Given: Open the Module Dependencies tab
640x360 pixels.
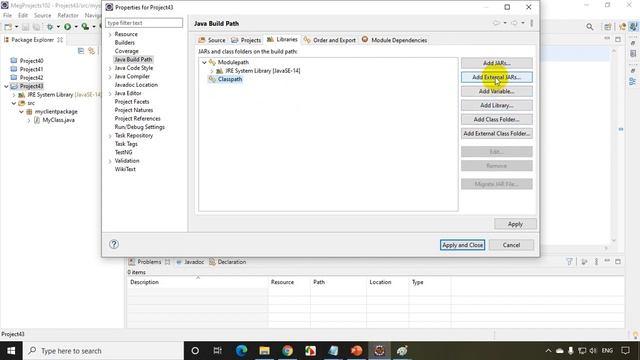Looking at the screenshot, I should pyautogui.click(x=394, y=40).
